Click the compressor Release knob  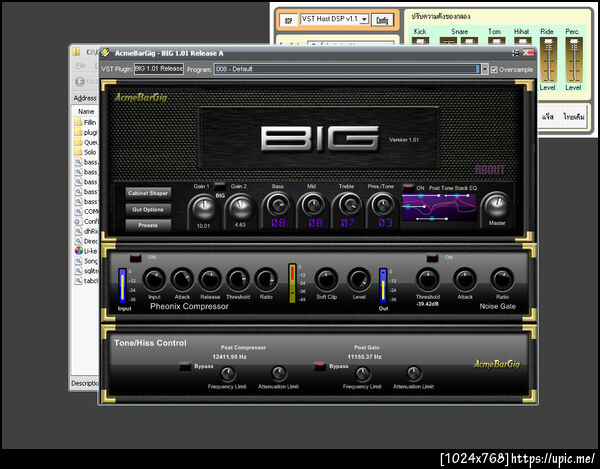coord(210,280)
